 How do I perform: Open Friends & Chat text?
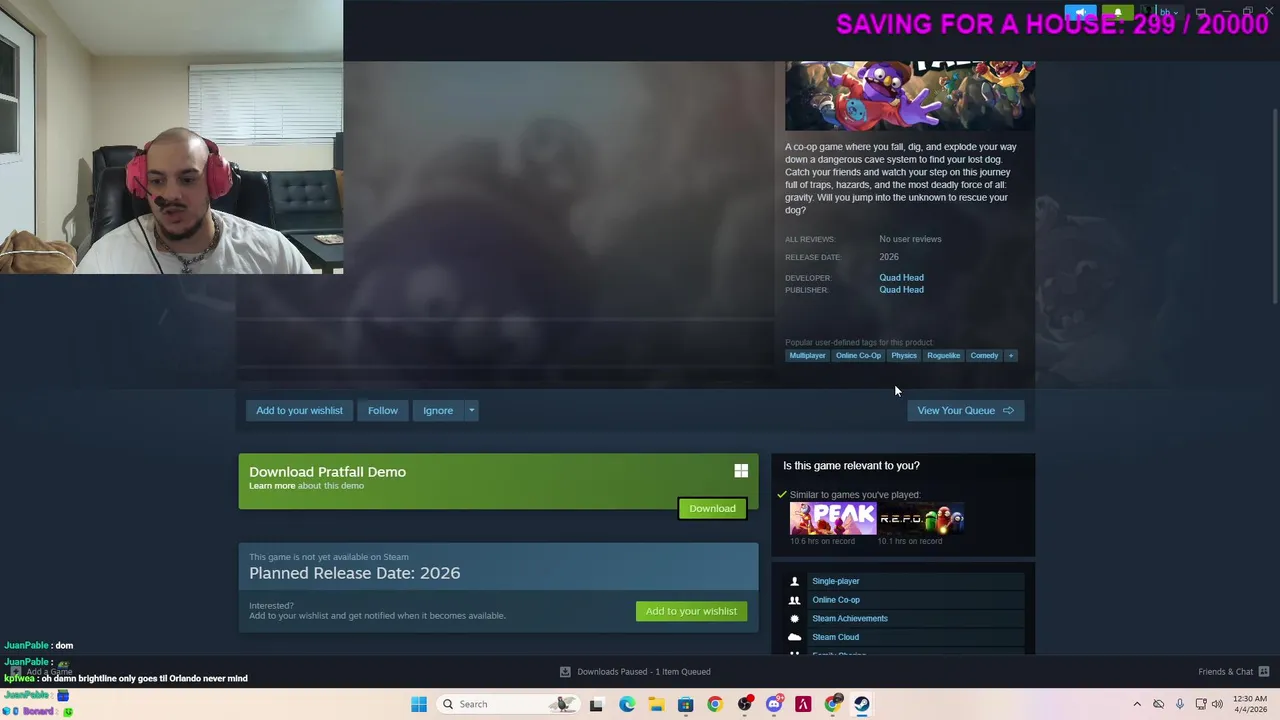click(x=1225, y=672)
